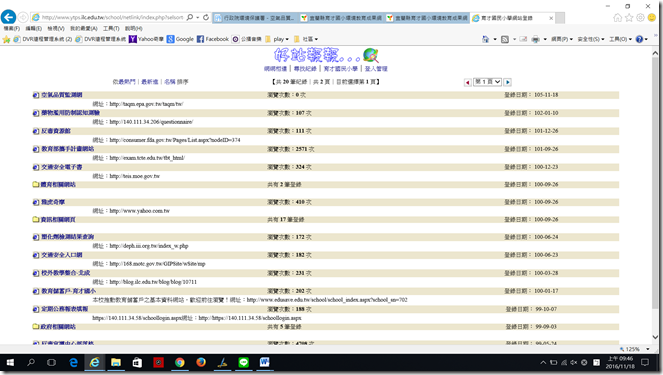Click the favorites star icon near the gear
Viewport: 663px width, 375px height.
[x=629, y=17]
